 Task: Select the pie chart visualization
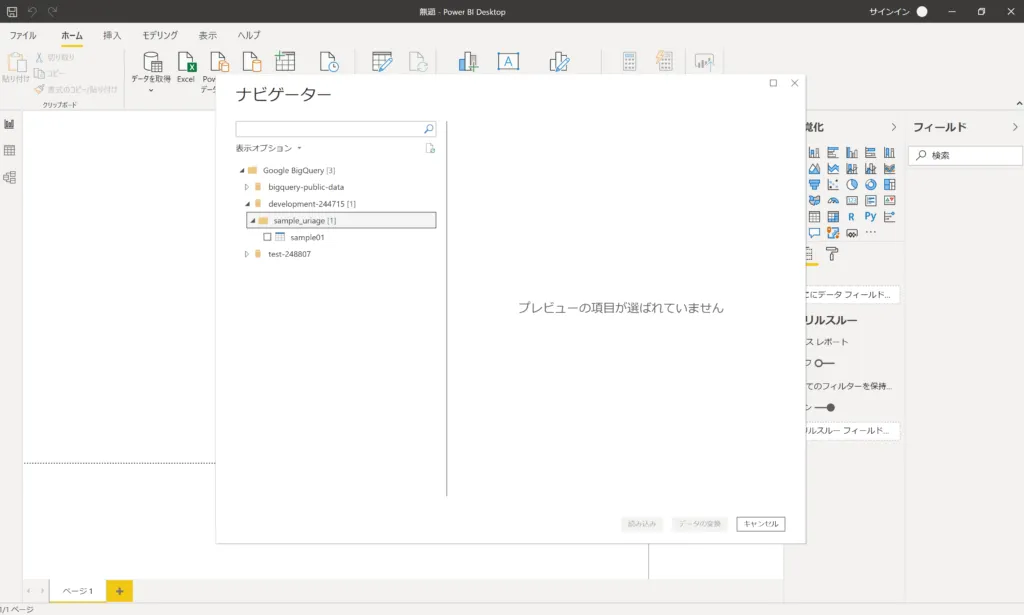tap(852, 185)
